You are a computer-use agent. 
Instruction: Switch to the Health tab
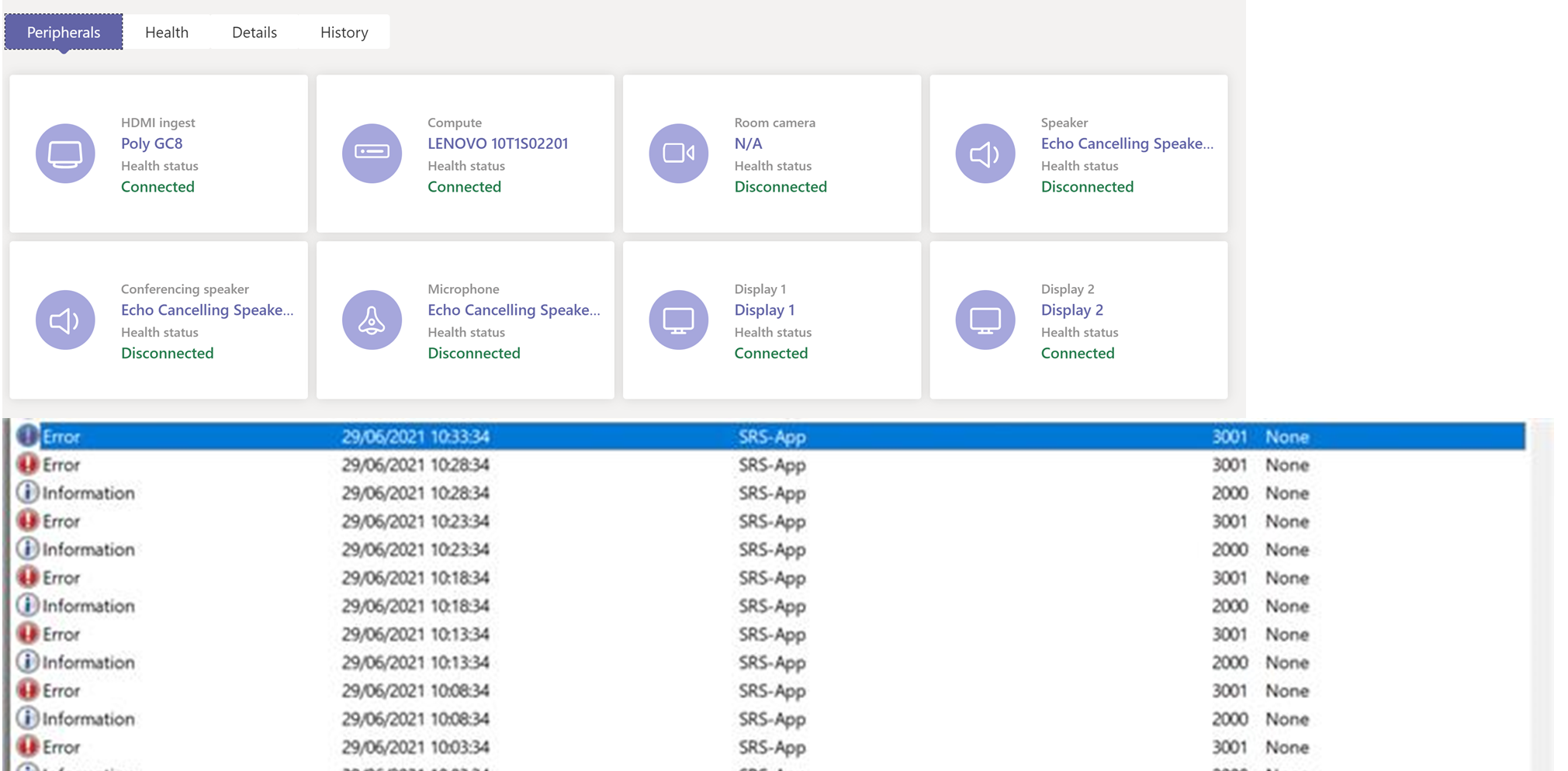point(167,32)
